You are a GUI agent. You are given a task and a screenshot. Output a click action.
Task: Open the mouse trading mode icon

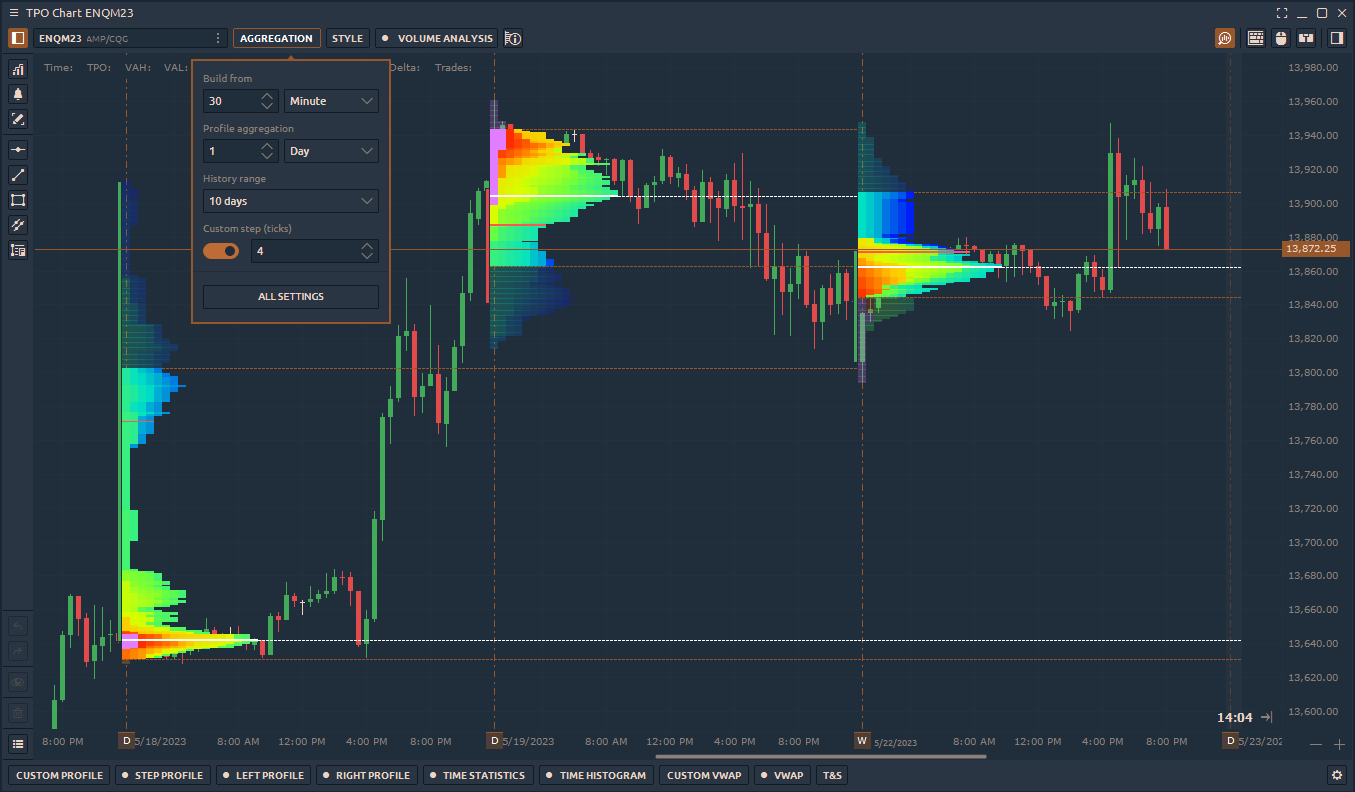1280,38
